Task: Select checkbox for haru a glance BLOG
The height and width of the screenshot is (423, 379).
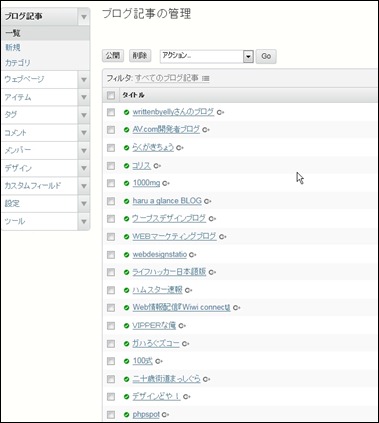Action: tap(111, 201)
